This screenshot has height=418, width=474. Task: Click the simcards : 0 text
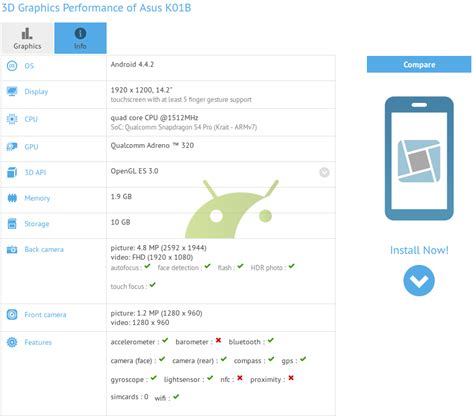[x=129, y=397]
